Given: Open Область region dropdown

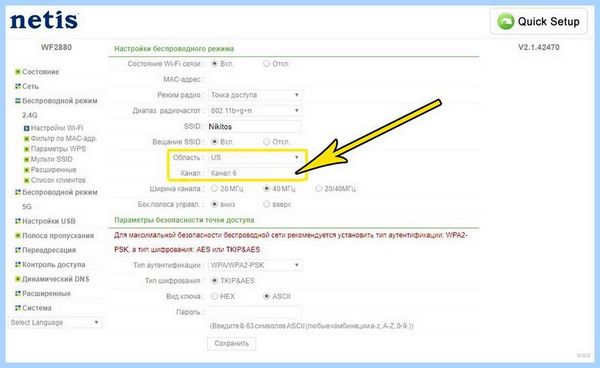Looking at the screenshot, I should [x=255, y=158].
